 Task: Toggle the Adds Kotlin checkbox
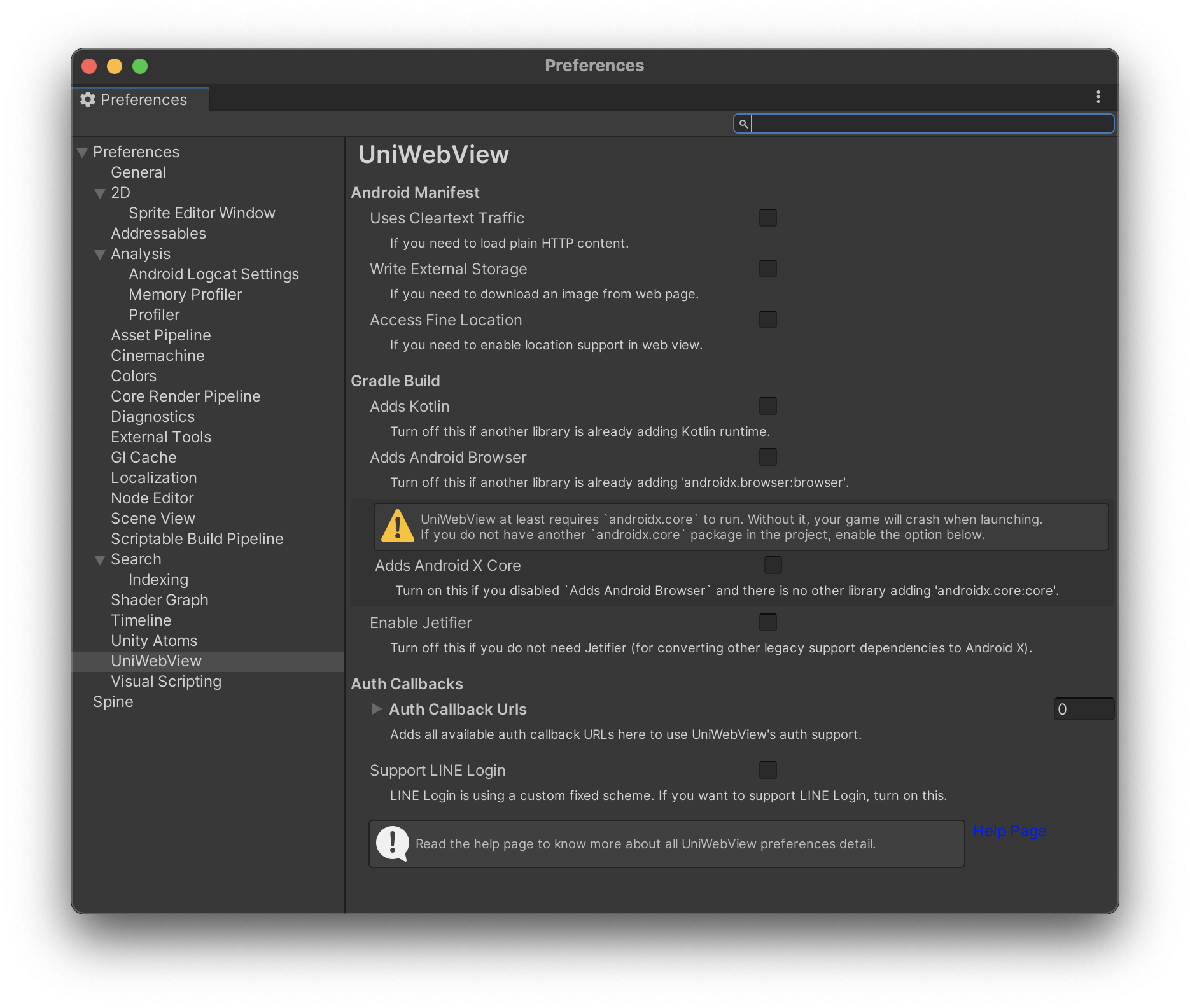click(x=768, y=406)
